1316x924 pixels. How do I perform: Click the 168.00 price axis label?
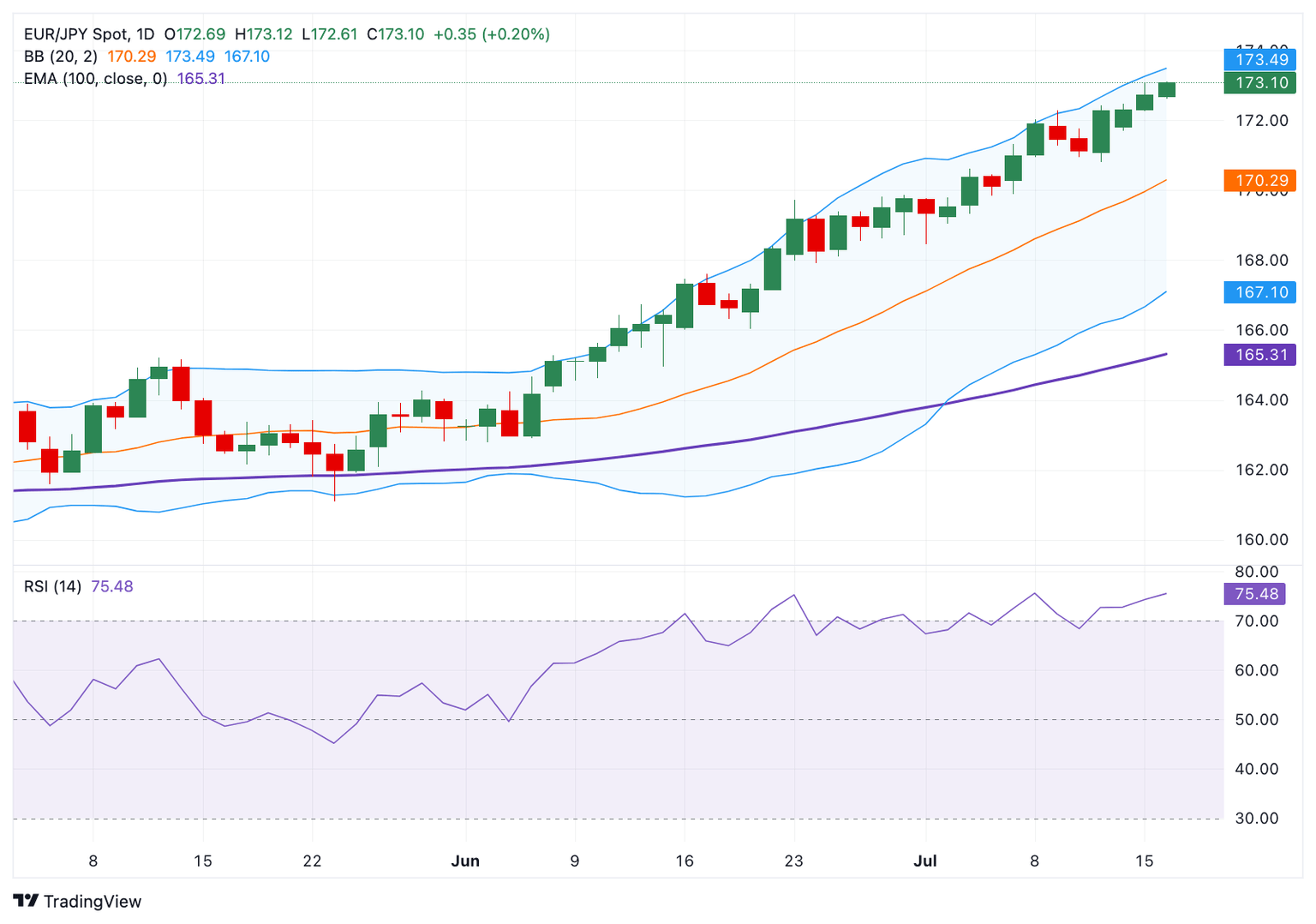pyautogui.click(x=1261, y=261)
